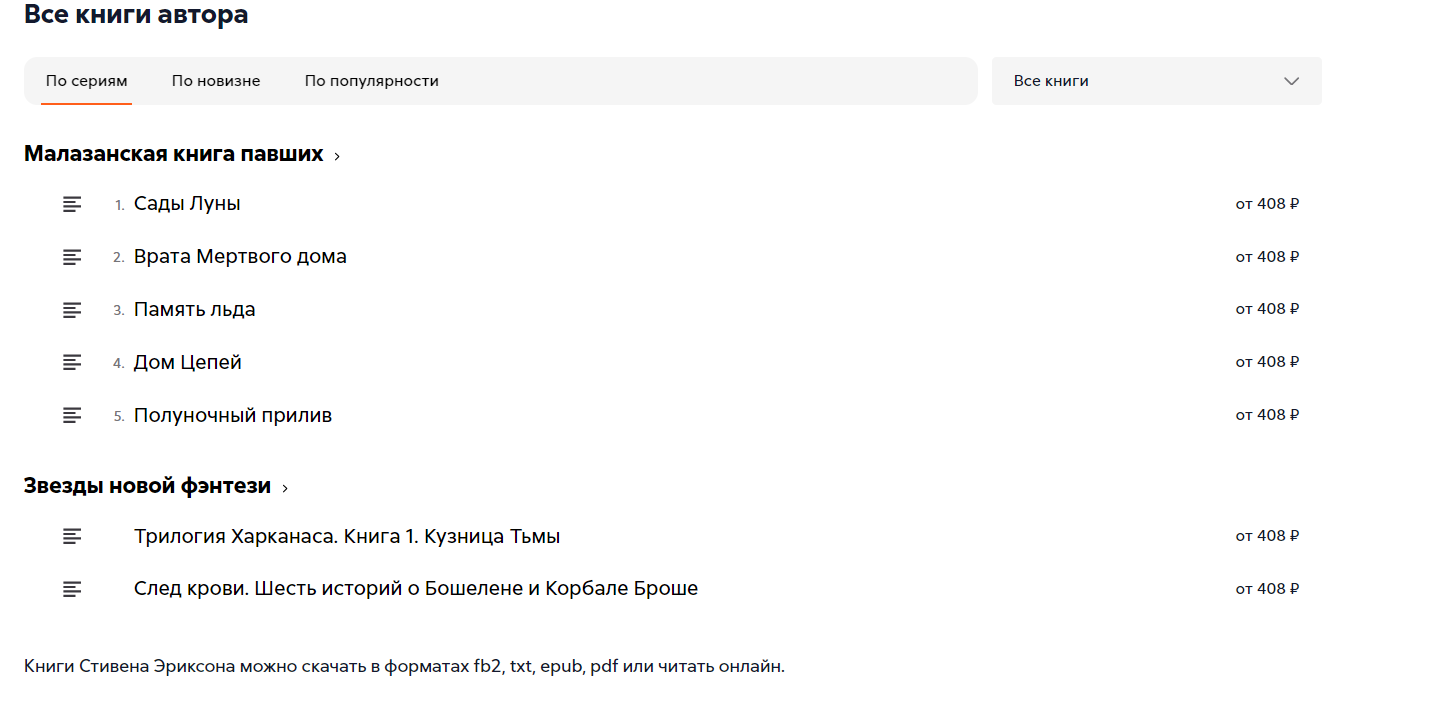
Task: Click text-format icon beside Сады Луны
Action: point(72,204)
